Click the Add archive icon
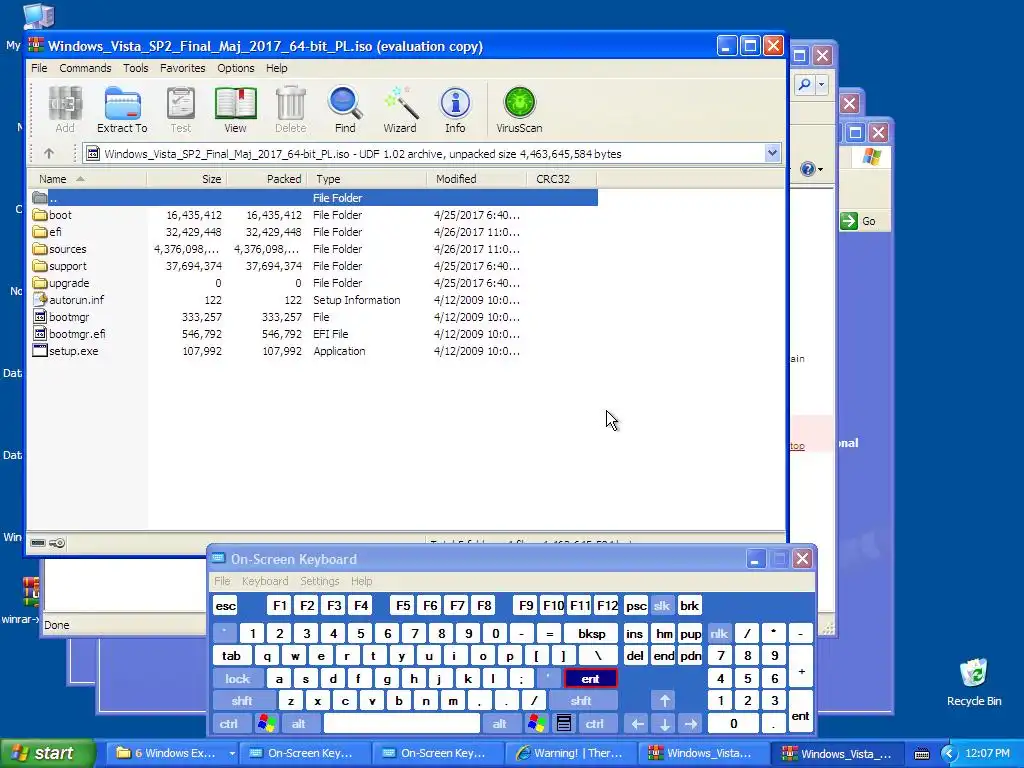This screenshot has height=768, width=1024. coord(65,110)
